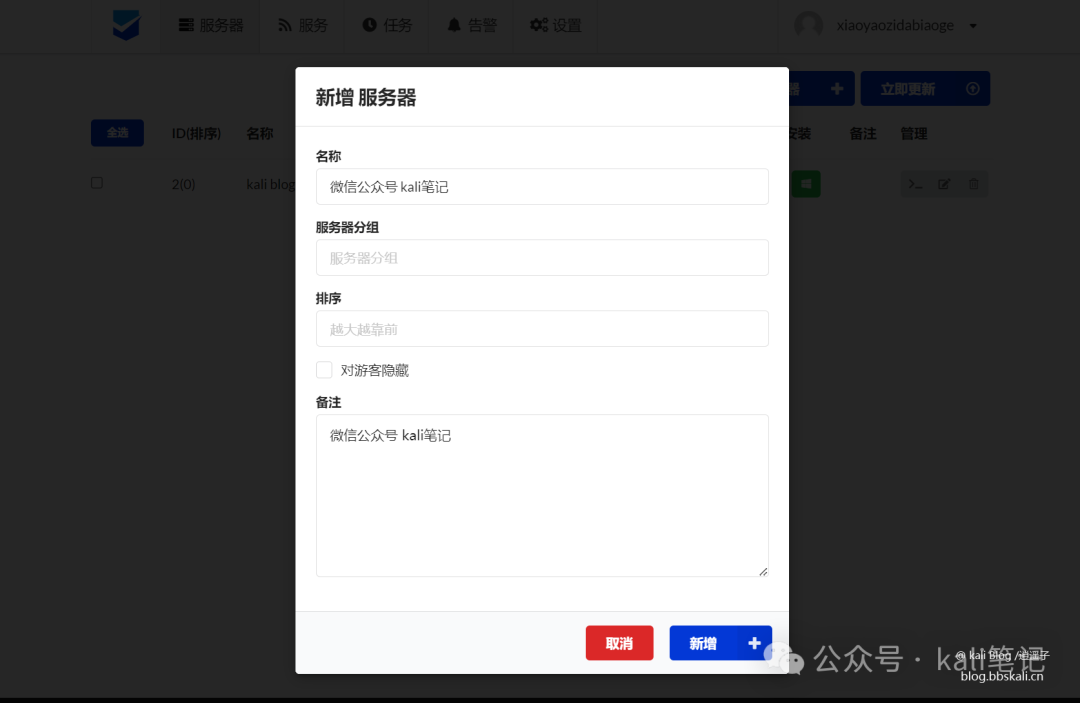Go to the 任务 menu item

[x=387, y=25]
